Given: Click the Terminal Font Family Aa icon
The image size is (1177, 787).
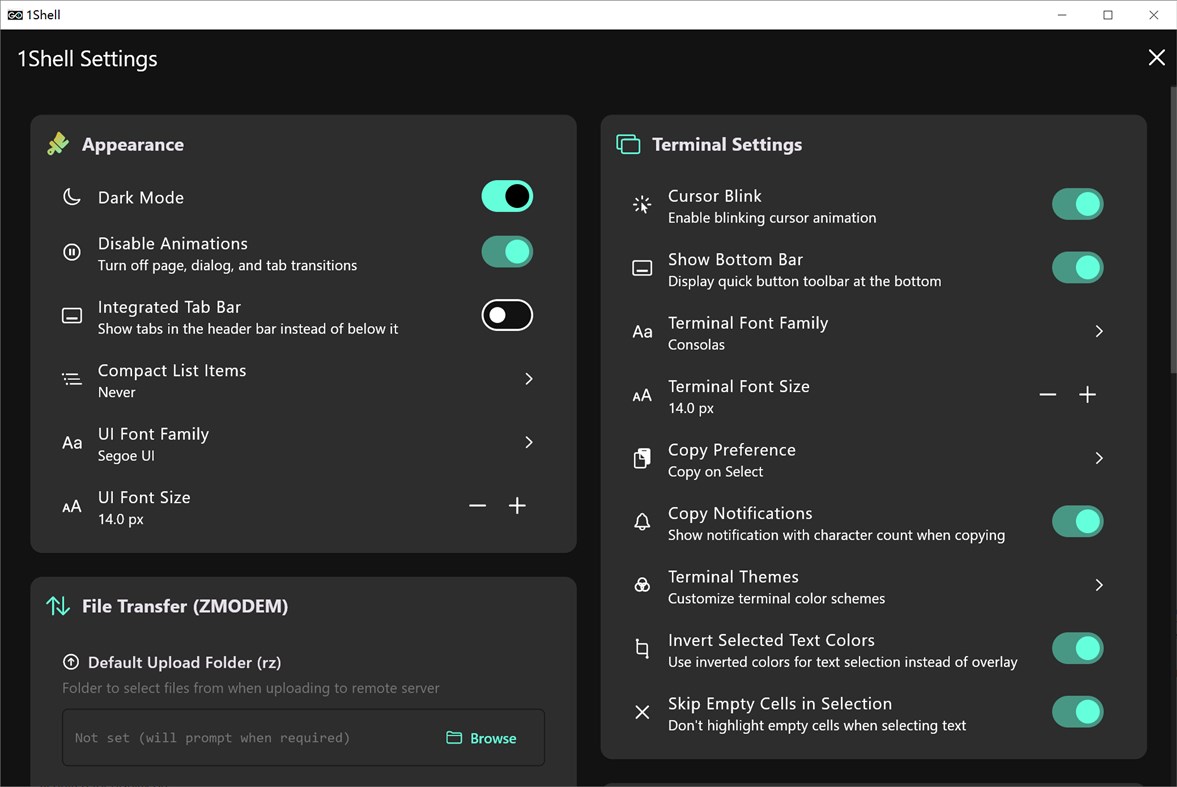Looking at the screenshot, I should (x=642, y=331).
